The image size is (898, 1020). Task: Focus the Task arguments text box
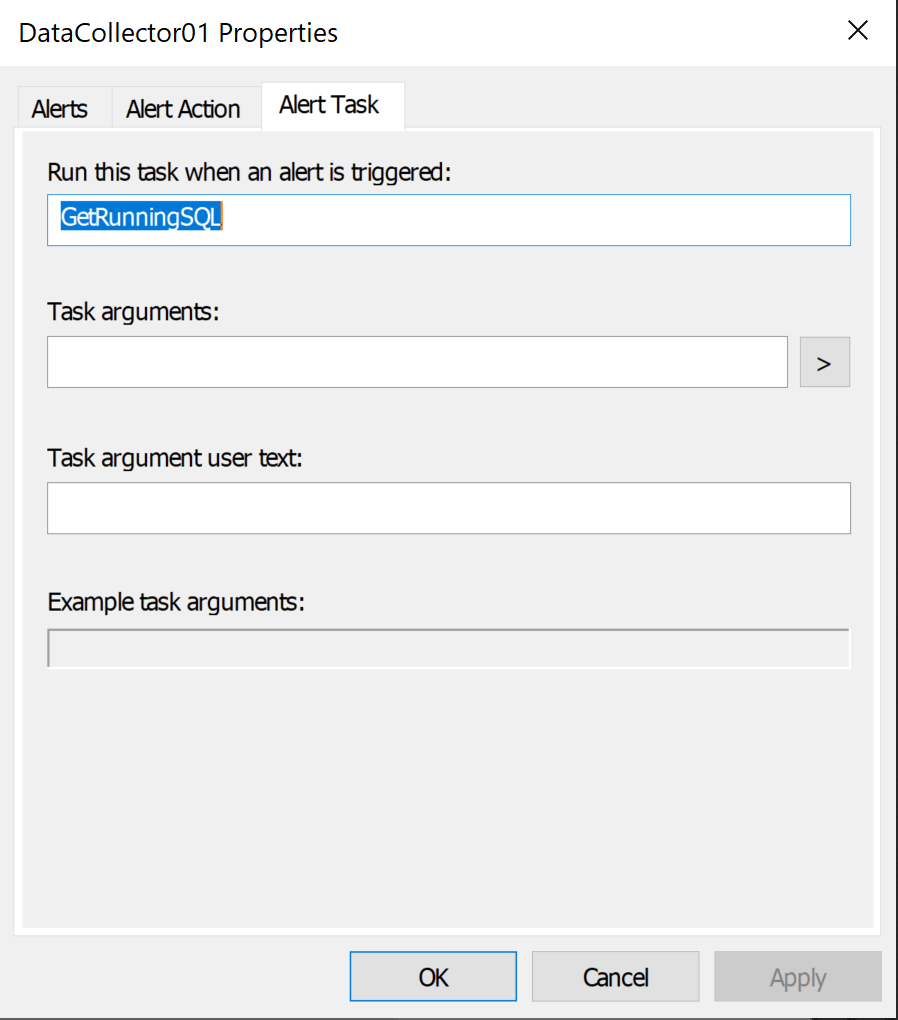click(417, 362)
